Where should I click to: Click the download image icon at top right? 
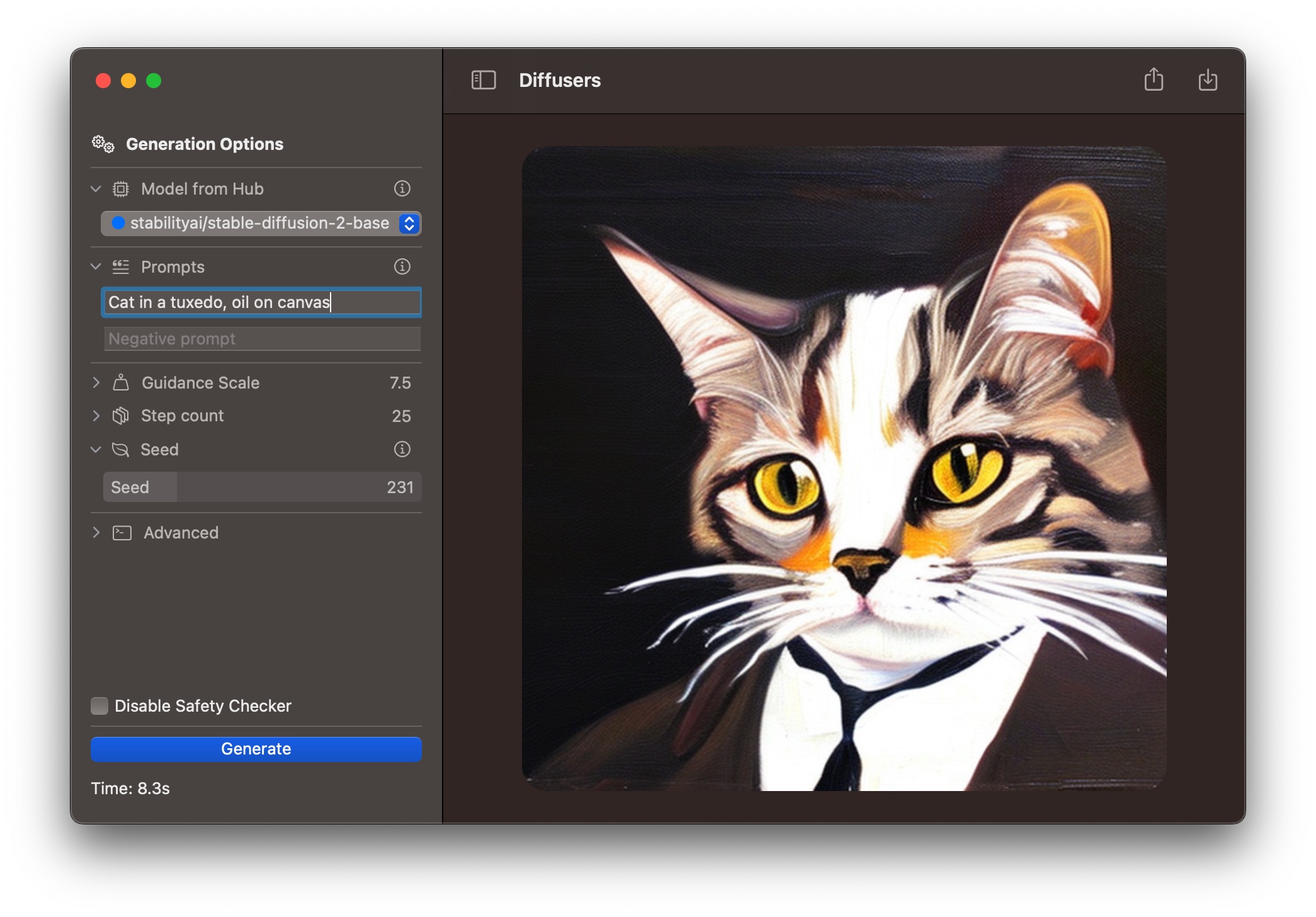(1208, 80)
